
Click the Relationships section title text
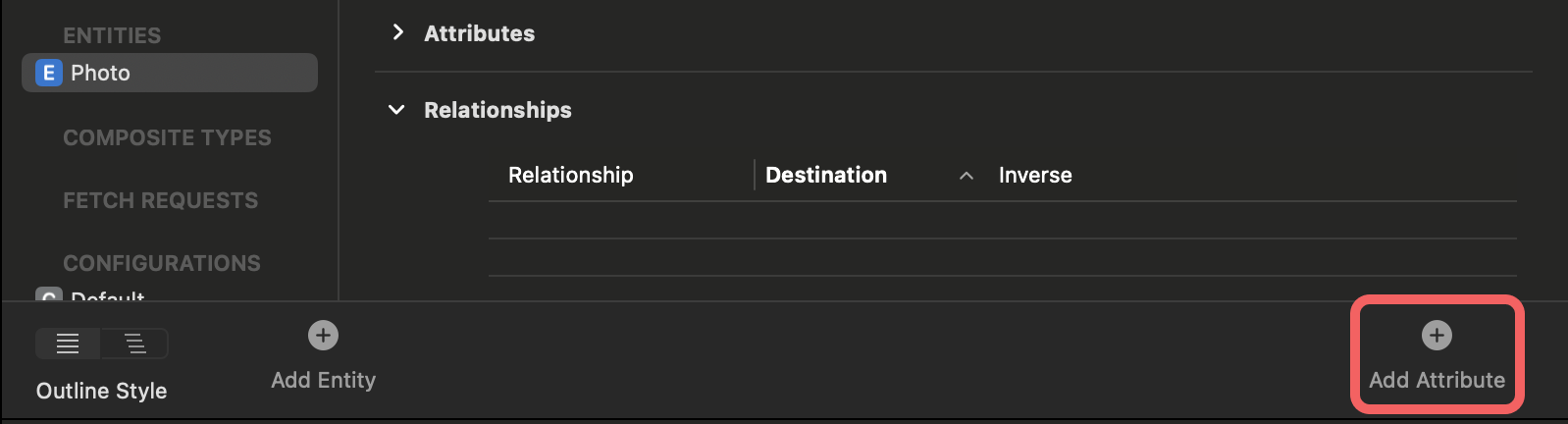tap(497, 110)
